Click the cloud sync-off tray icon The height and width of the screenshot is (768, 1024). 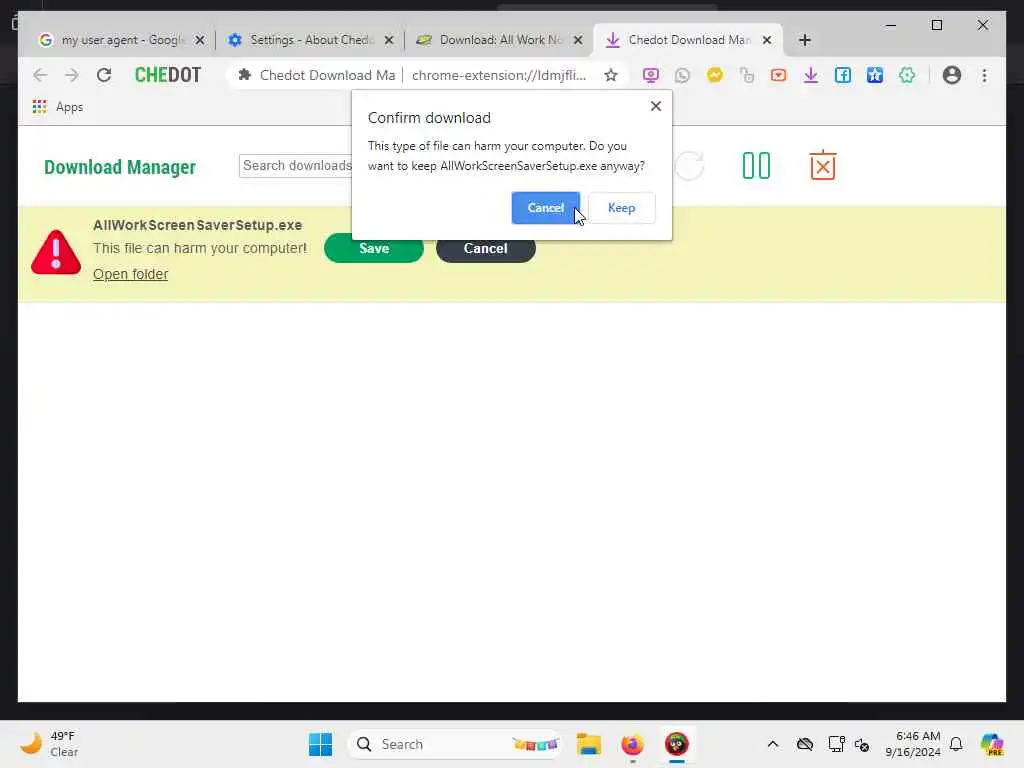point(805,744)
